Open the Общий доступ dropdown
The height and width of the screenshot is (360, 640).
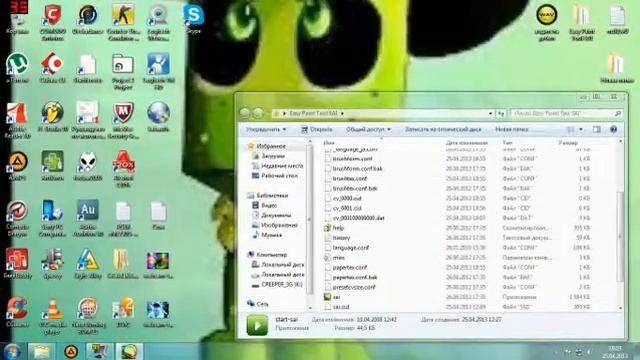point(368,129)
